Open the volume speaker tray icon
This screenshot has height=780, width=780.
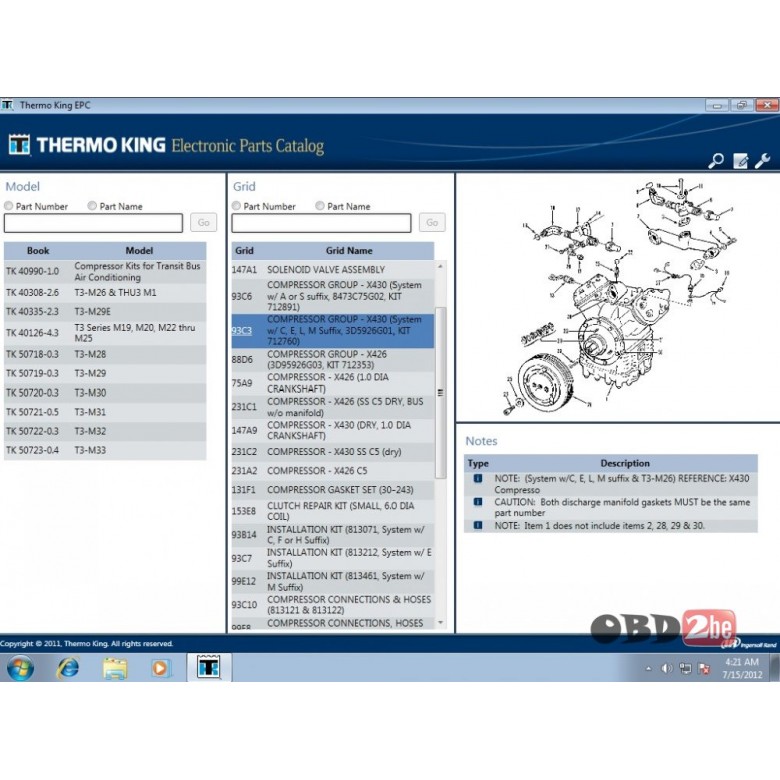pyautogui.click(x=667, y=669)
